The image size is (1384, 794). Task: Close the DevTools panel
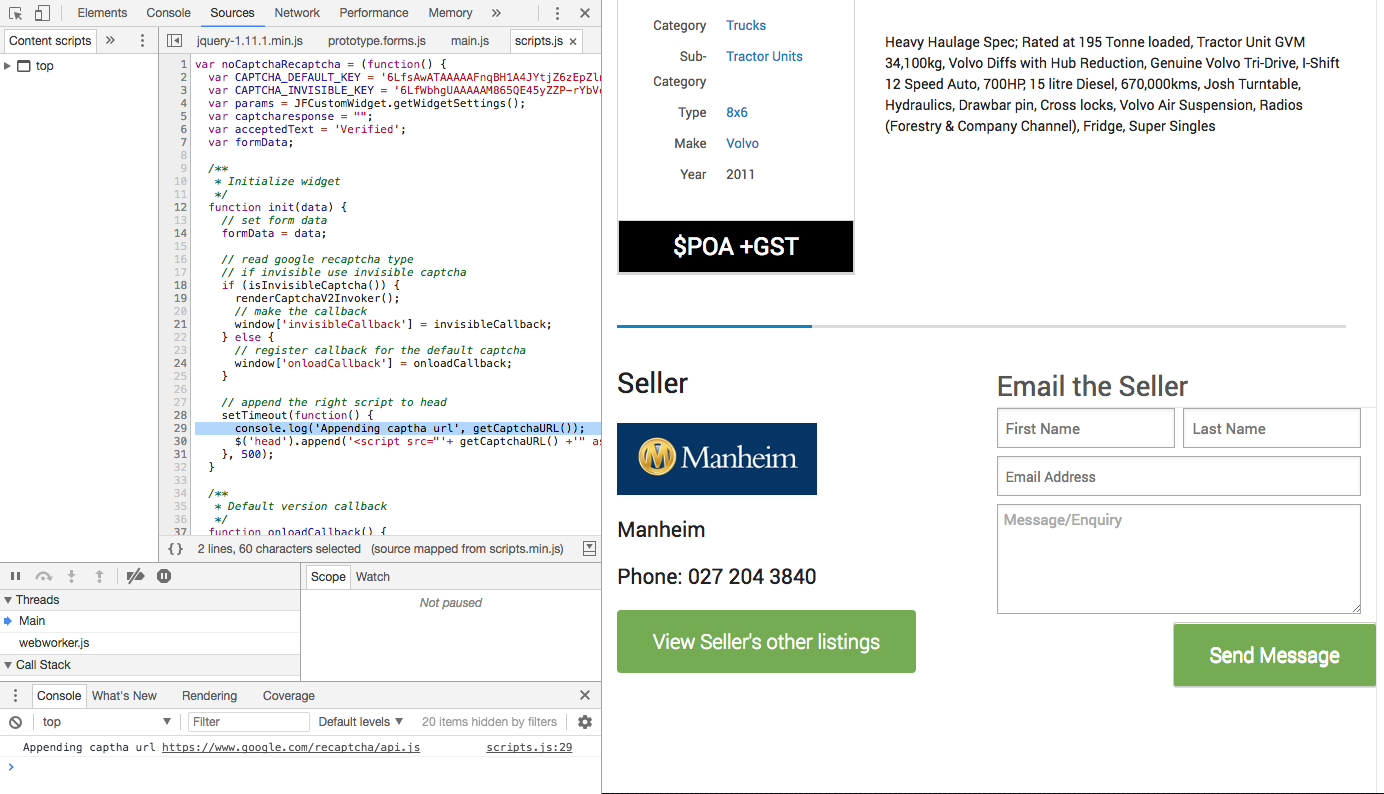point(585,13)
